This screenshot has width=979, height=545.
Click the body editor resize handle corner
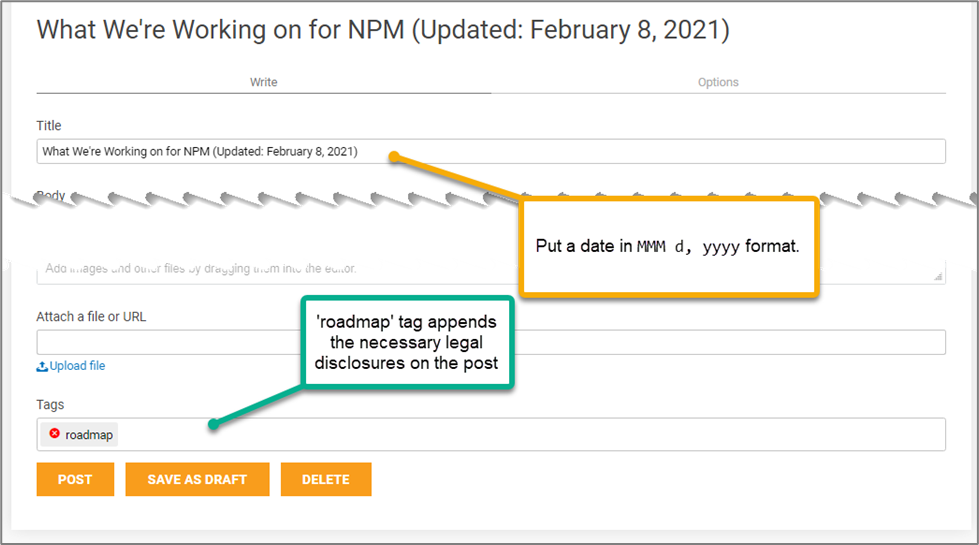(938, 277)
